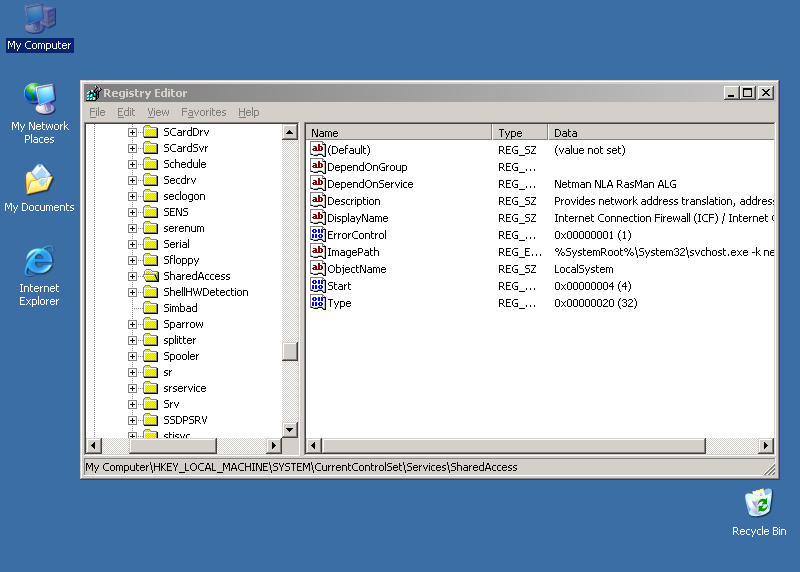Select the ImagePath value name
The height and width of the screenshot is (572, 800).
tap(353, 252)
